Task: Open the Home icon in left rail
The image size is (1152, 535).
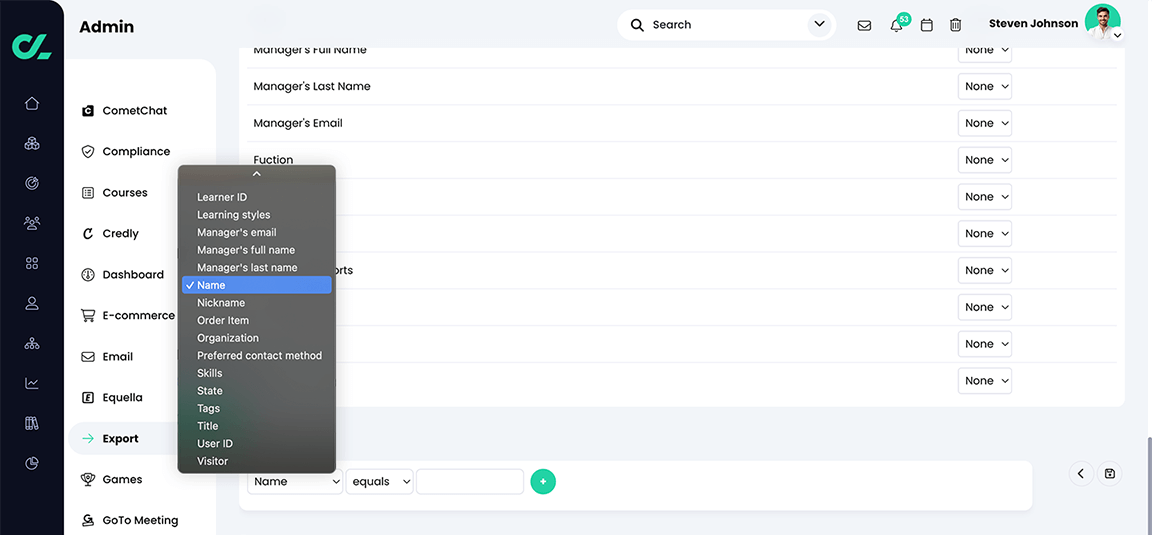Action: tap(32, 103)
